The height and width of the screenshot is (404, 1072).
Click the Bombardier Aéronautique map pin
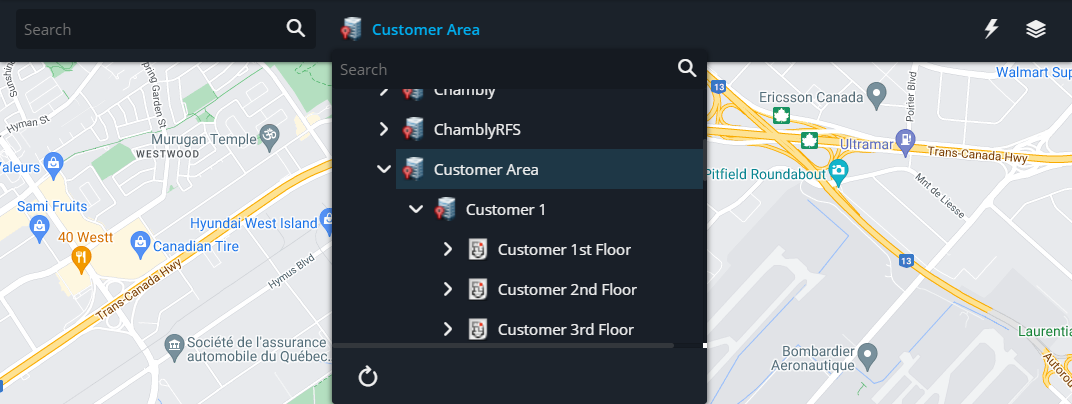click(x=868, y=356)
